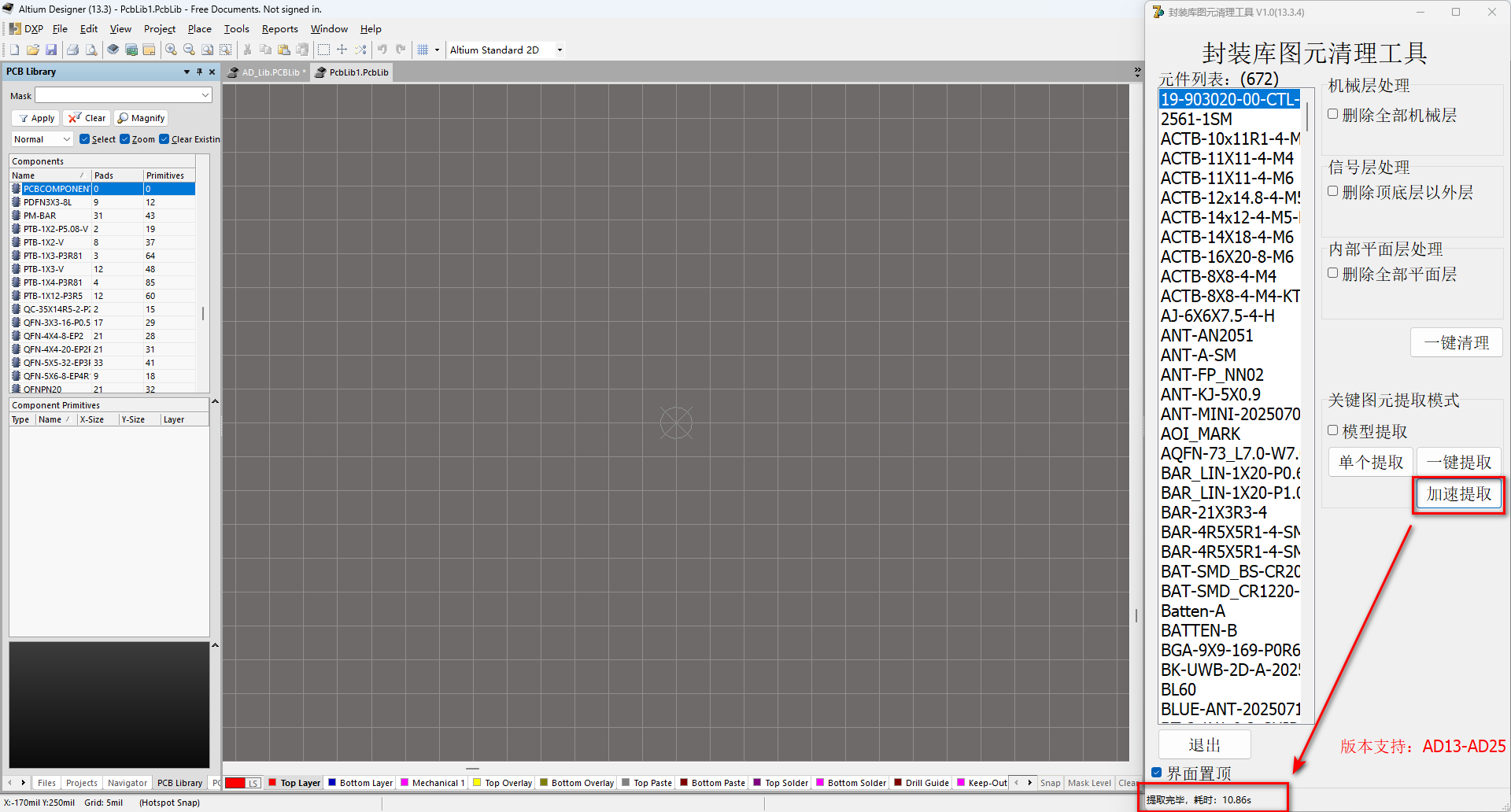Viewport: 1511px width, 812px height.
Task: Click the Magnify button
Action: coord(141,118)
